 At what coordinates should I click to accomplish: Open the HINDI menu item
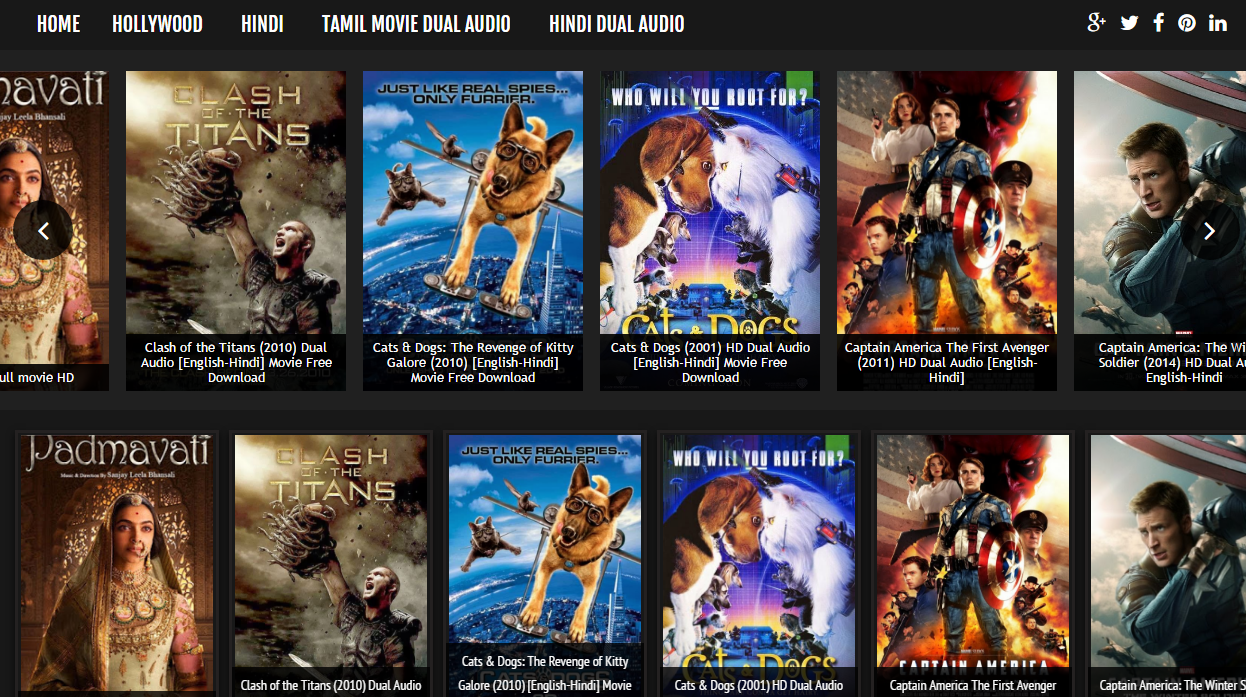262,24
